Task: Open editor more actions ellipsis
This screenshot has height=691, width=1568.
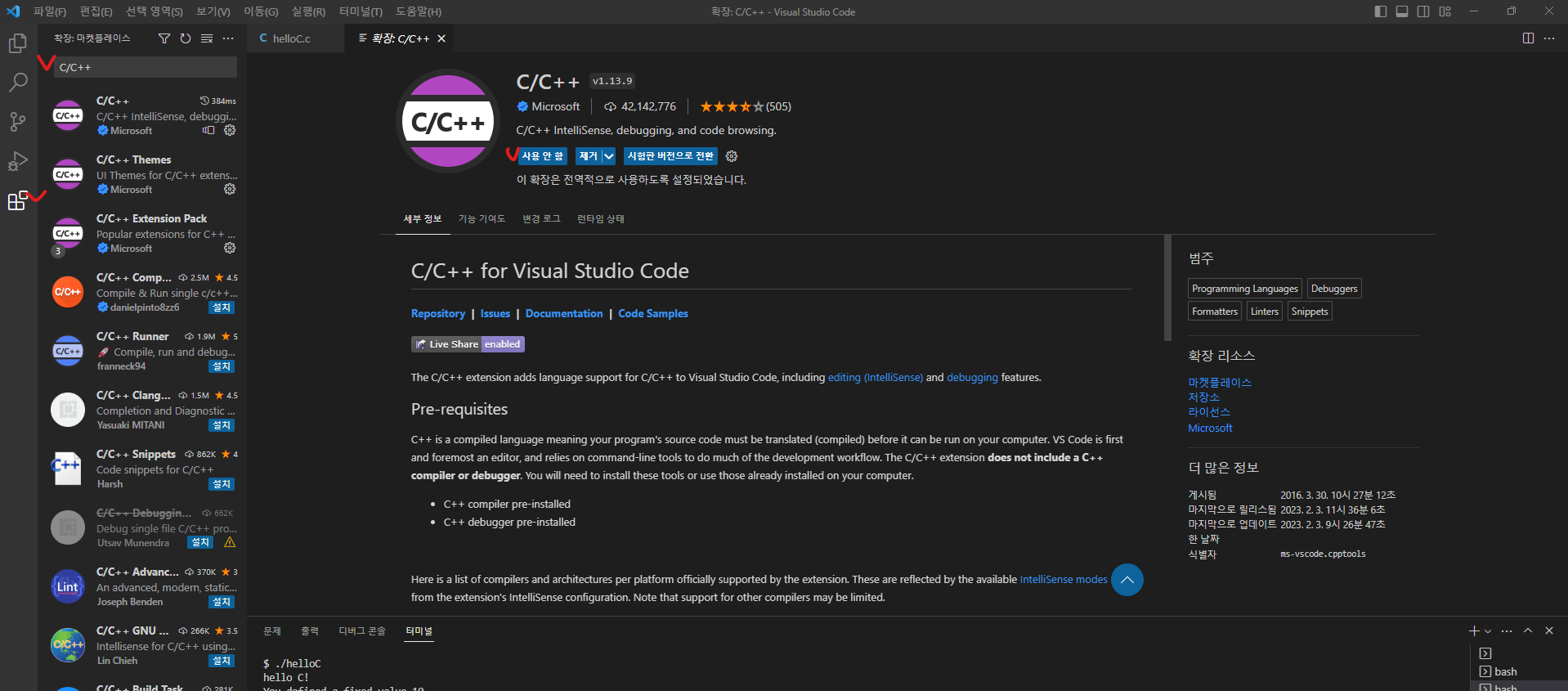Action: click(1549, 38)
